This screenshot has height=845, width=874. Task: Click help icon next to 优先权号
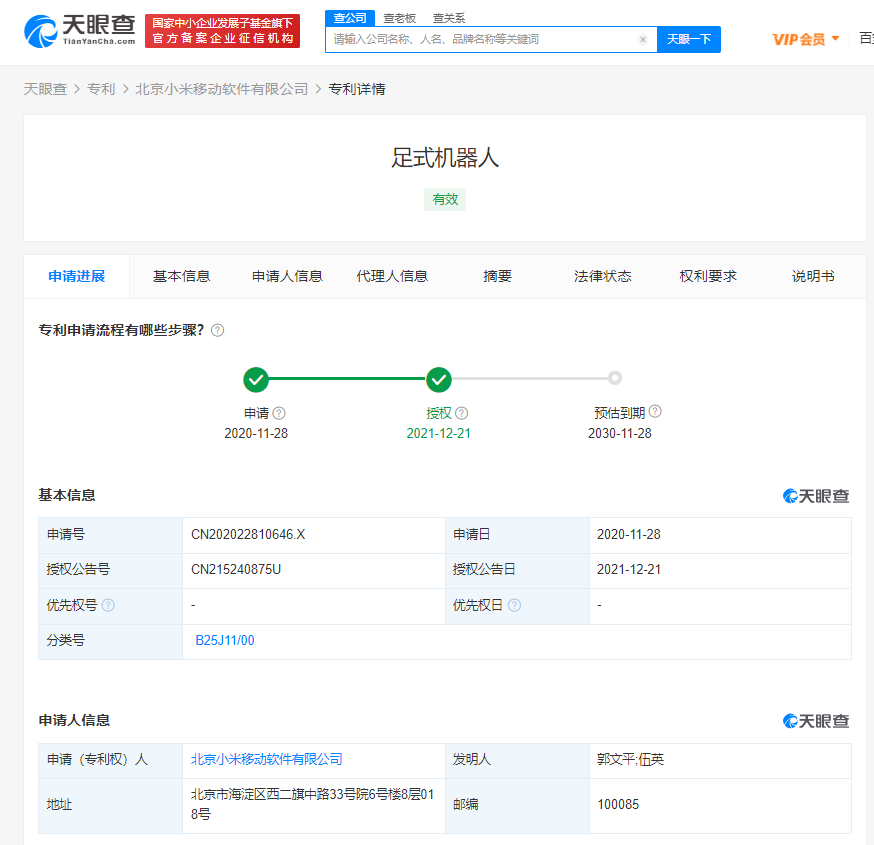(x=108, y=605)
